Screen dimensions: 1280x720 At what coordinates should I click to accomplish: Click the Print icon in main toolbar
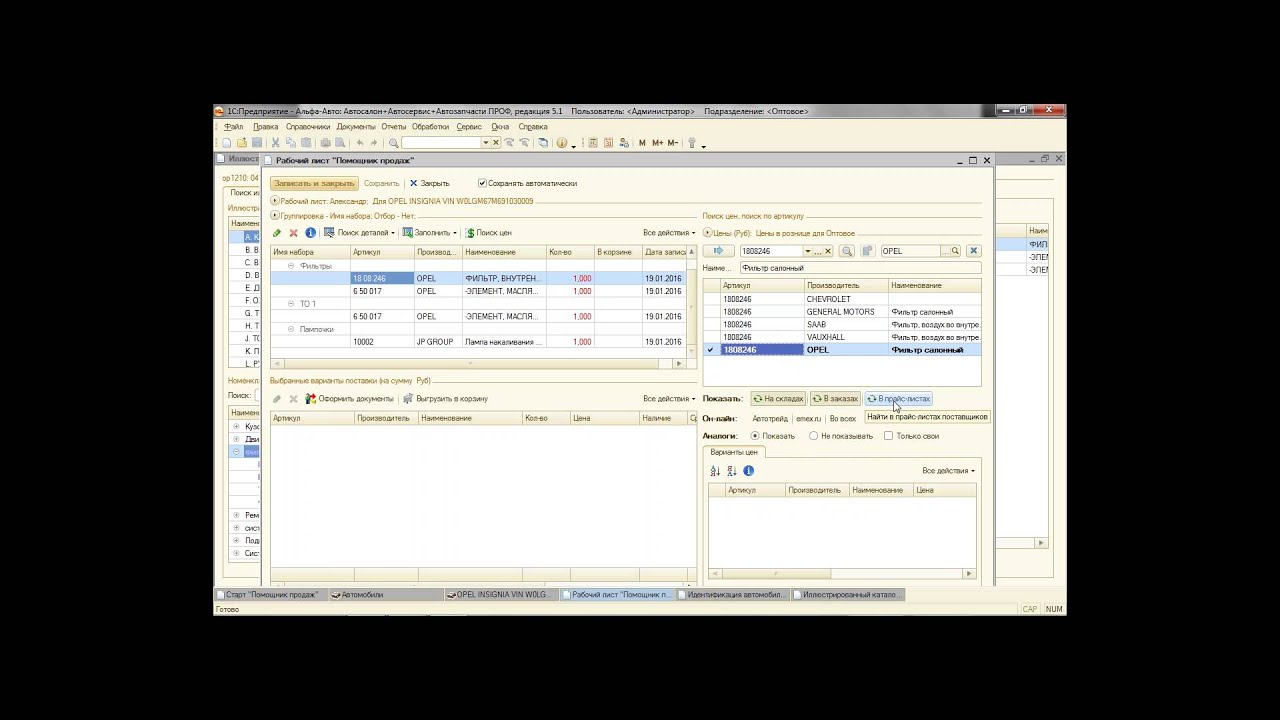[325, 143]
